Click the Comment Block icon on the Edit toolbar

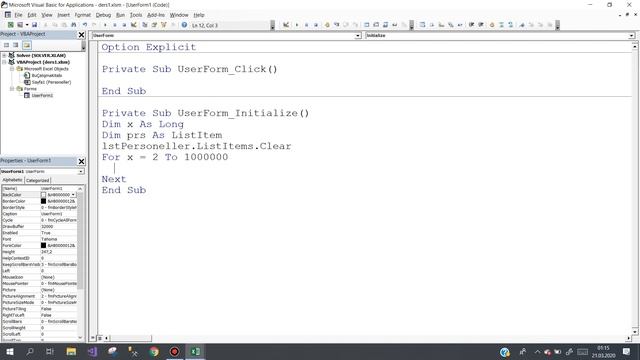501,25
